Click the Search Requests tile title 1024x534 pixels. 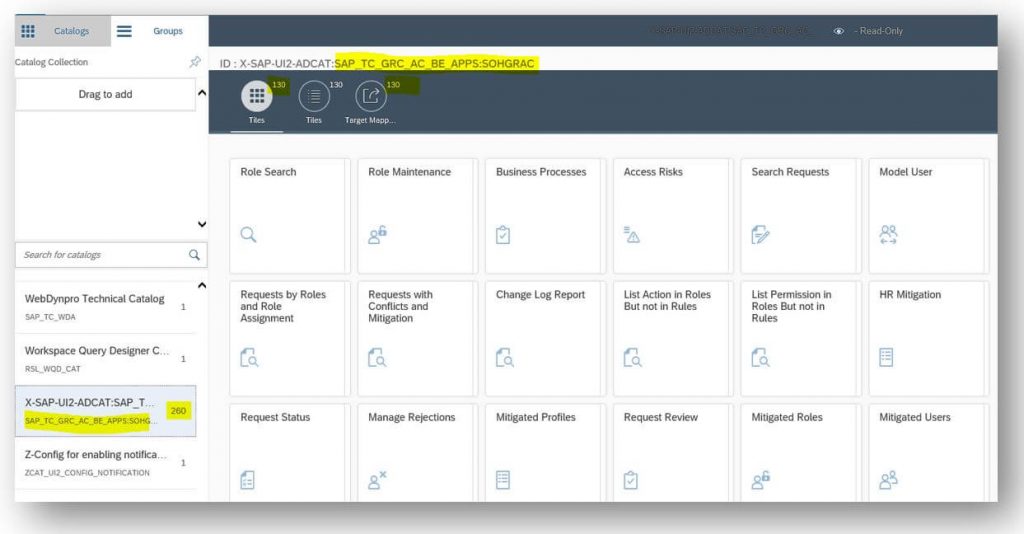790,172
